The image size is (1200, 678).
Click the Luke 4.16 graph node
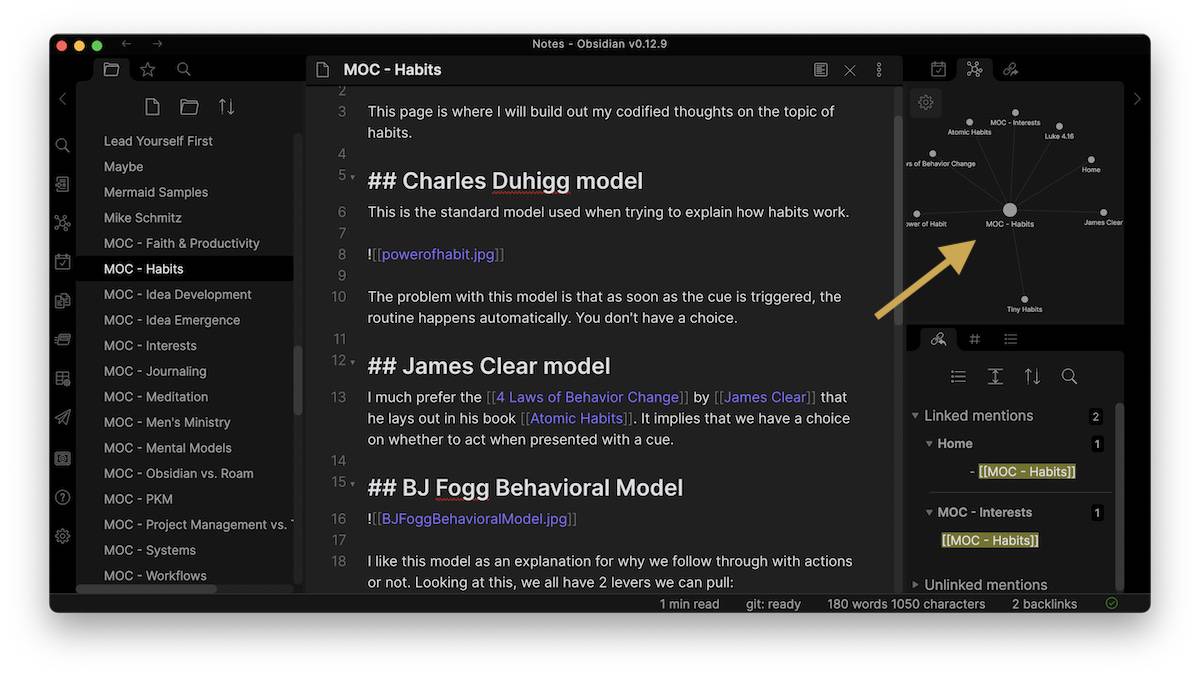[x=1059, y=126]
